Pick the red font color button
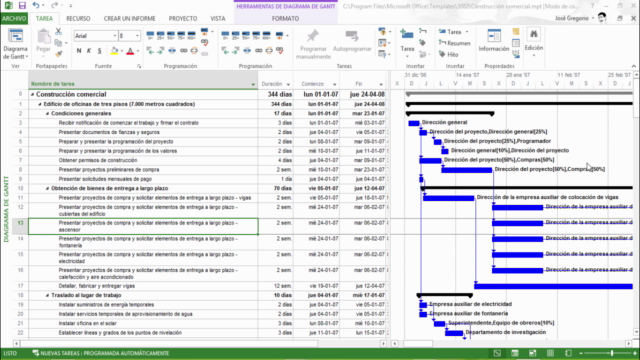 pos(130,51)
